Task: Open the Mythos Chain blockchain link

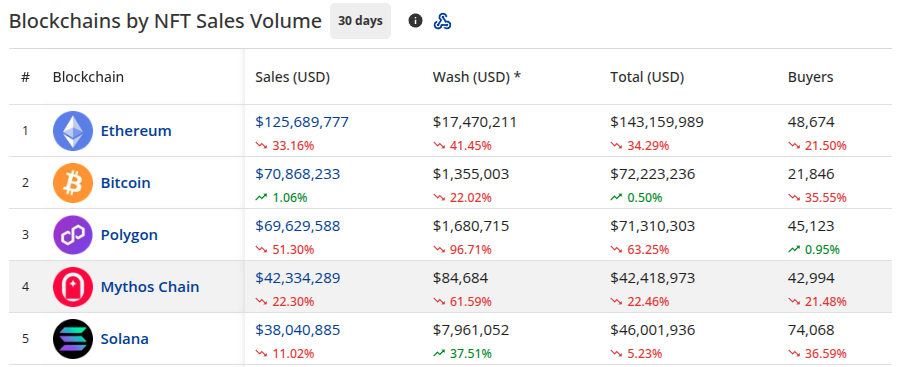Action: point(150,287)
